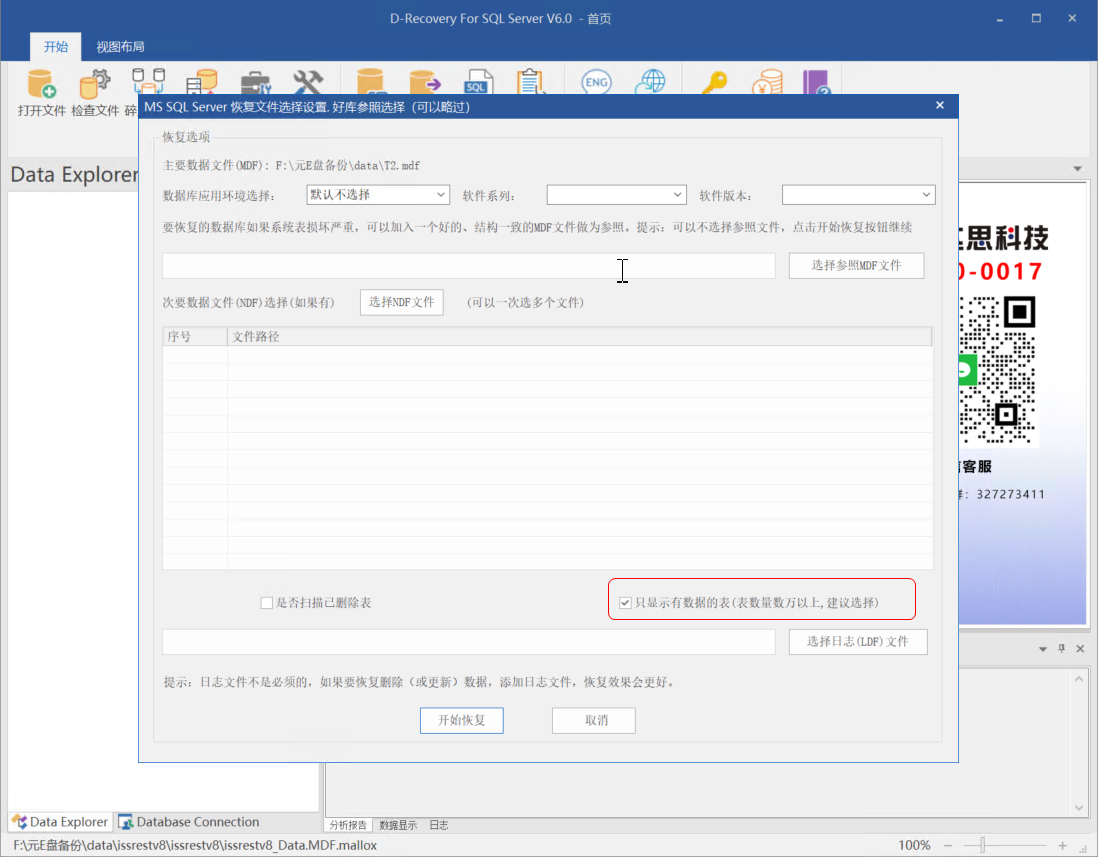The image size is (1098, 857).
Task: Click the 打开文件 (open file) database icon
Action: [x=41, y=83]
